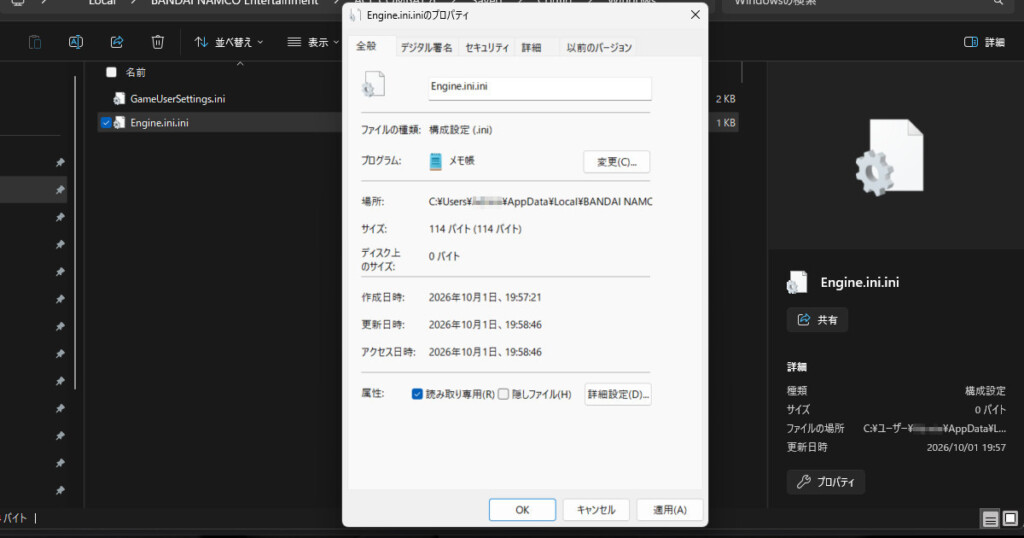Switch to large icons view in status bar
The image size is (1024, 538).
1010,519
